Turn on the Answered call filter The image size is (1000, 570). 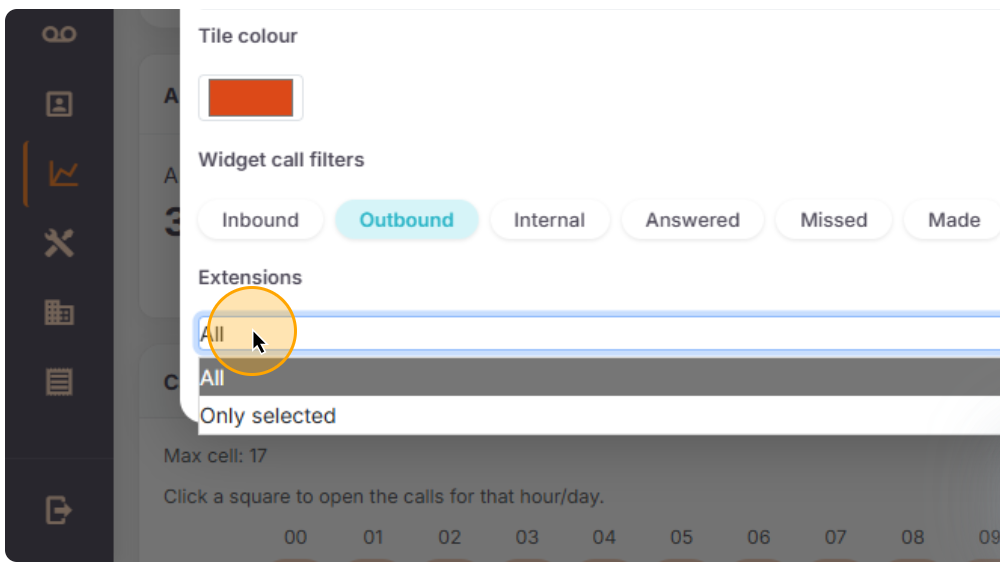(692, 220)
